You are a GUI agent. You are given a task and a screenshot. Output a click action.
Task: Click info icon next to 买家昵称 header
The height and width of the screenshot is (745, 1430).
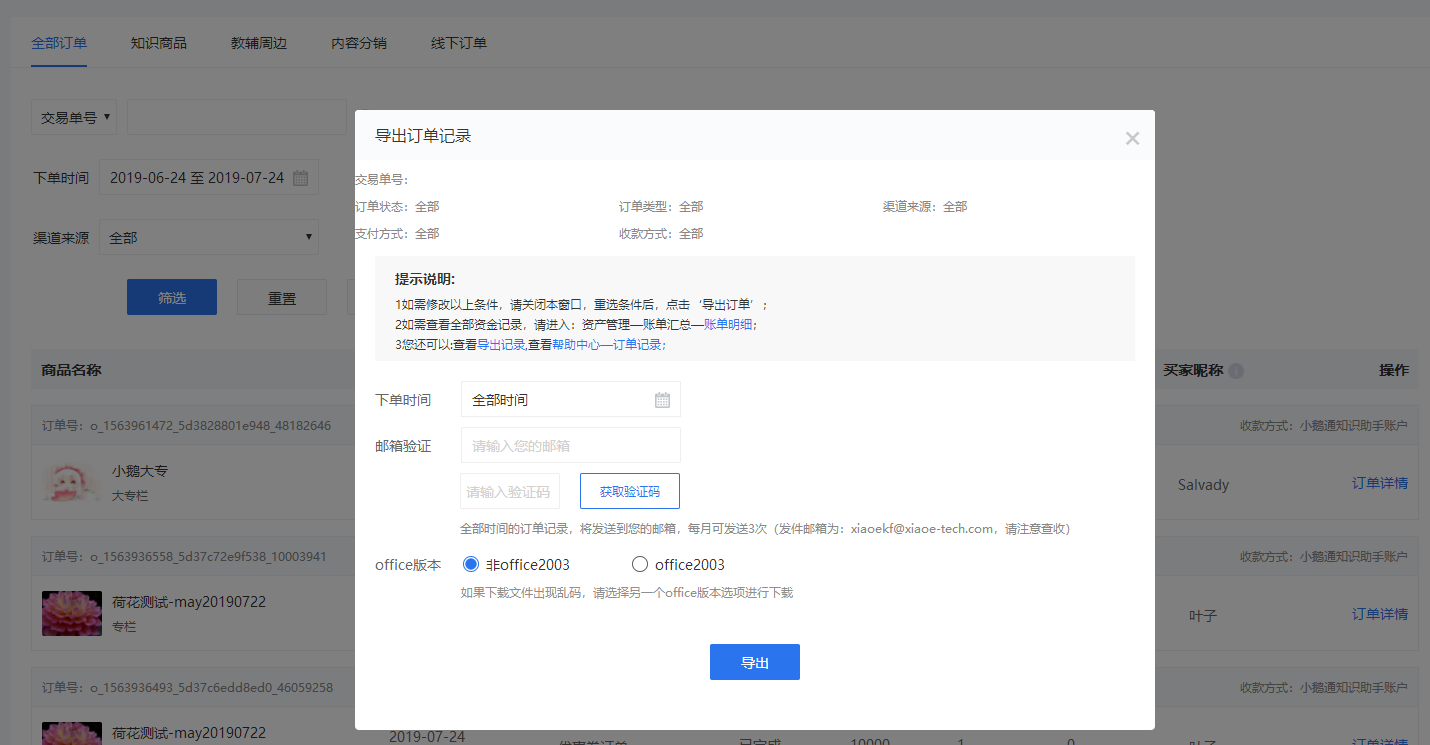point(1237,371)
